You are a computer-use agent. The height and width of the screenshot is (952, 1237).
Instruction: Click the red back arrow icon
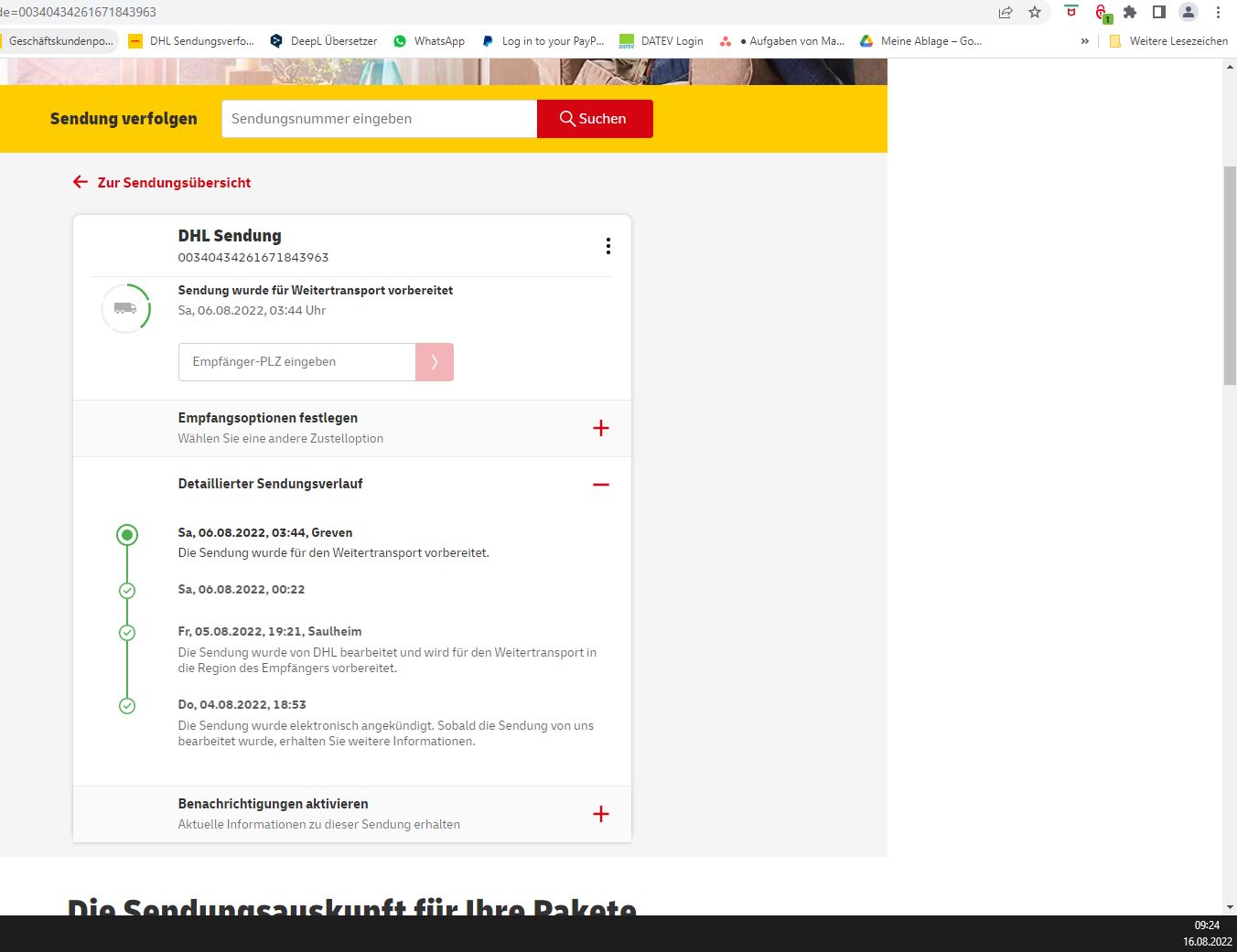81,182
